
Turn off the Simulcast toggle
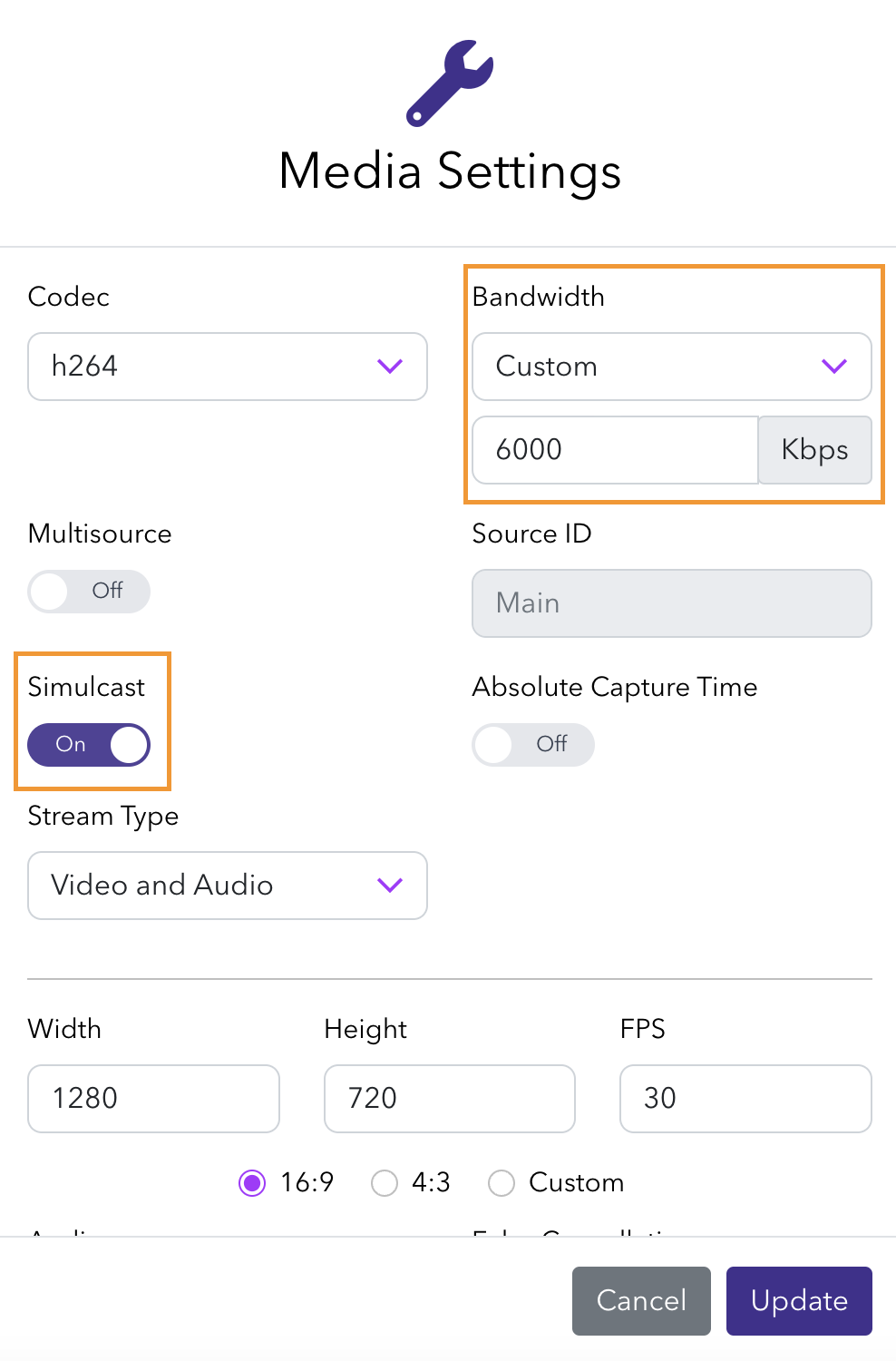pos(89,745)
